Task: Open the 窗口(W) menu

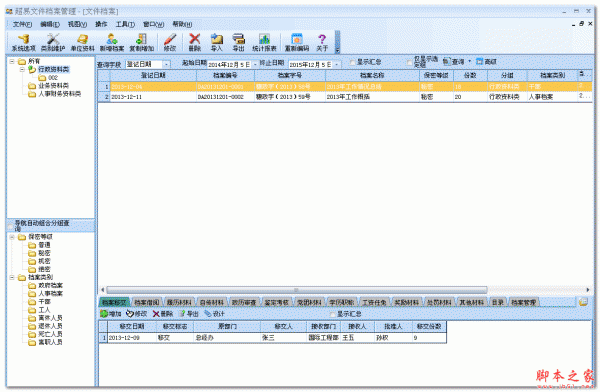Action: point(153,24)
